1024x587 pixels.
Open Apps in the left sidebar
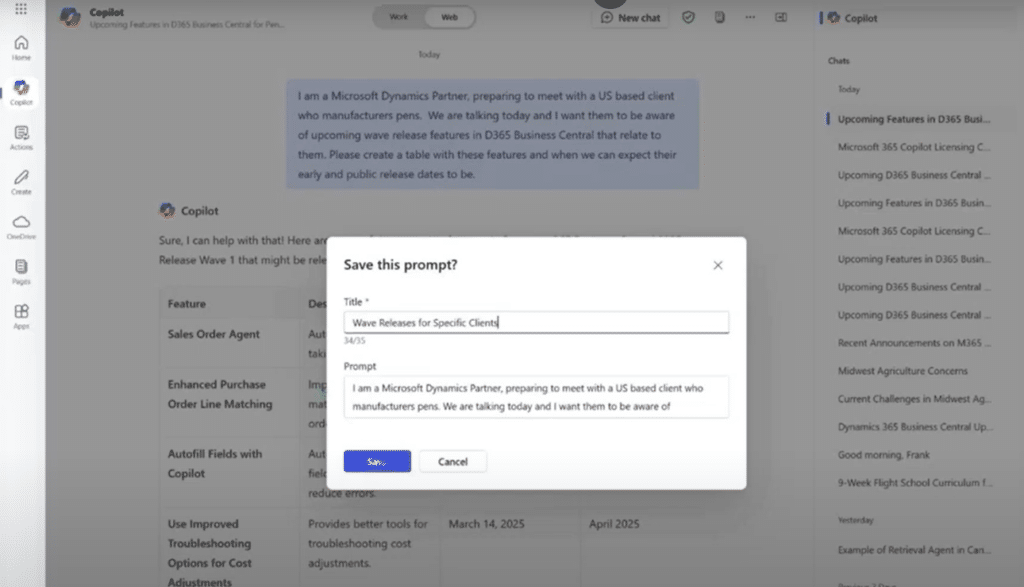tap(21, 316)
